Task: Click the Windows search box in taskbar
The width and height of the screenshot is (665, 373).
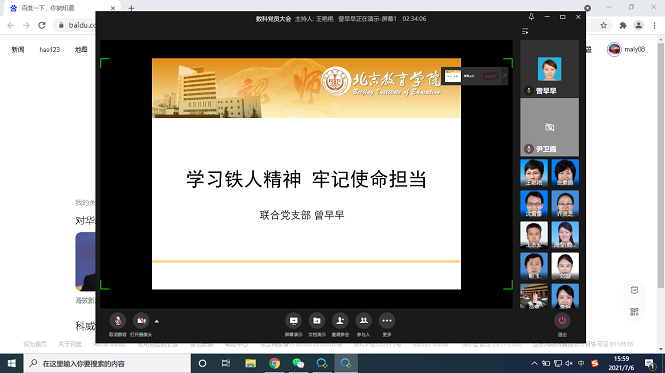Action: click(x=107, y=363)
